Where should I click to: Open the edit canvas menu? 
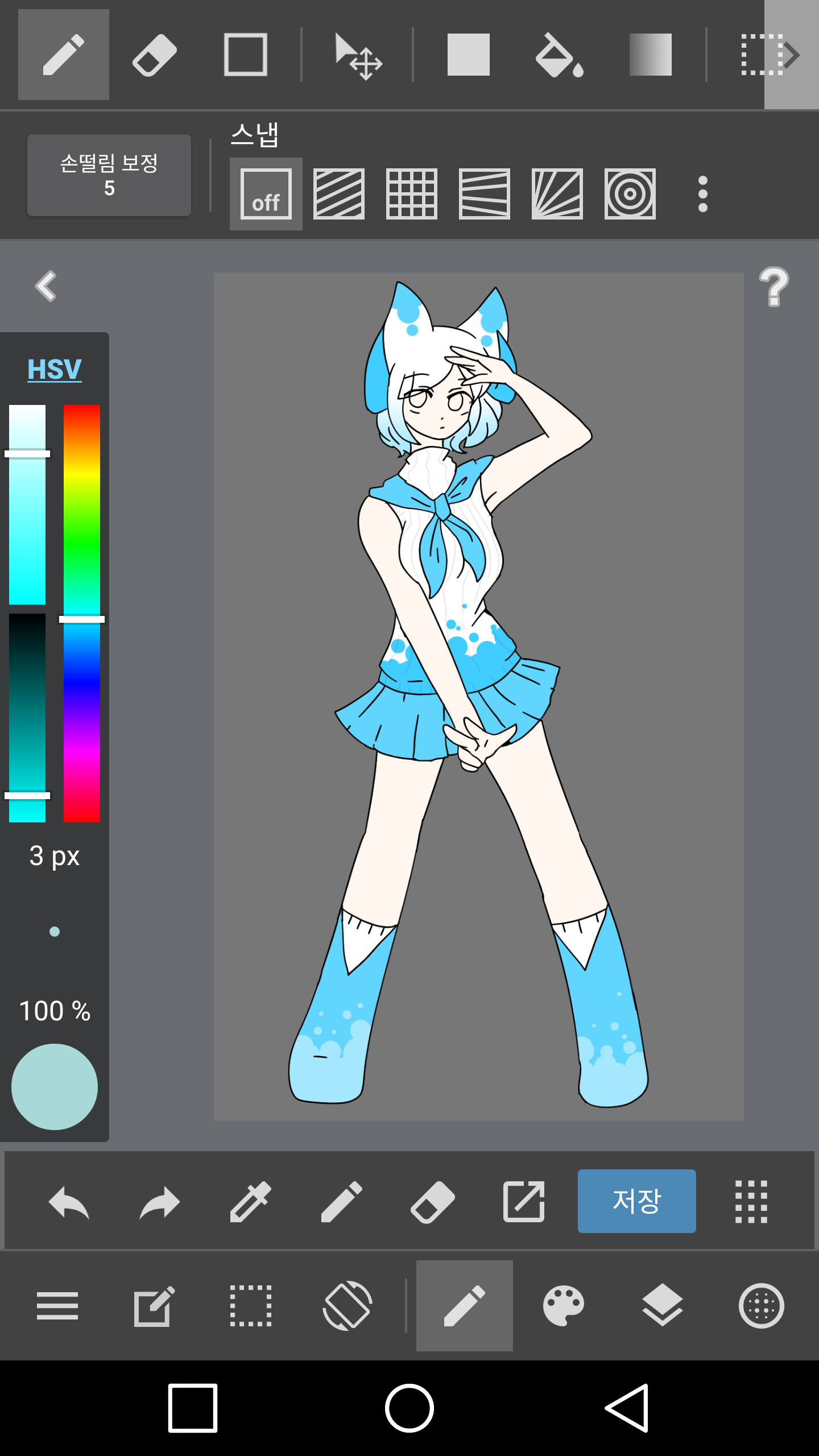point(154,1306)
